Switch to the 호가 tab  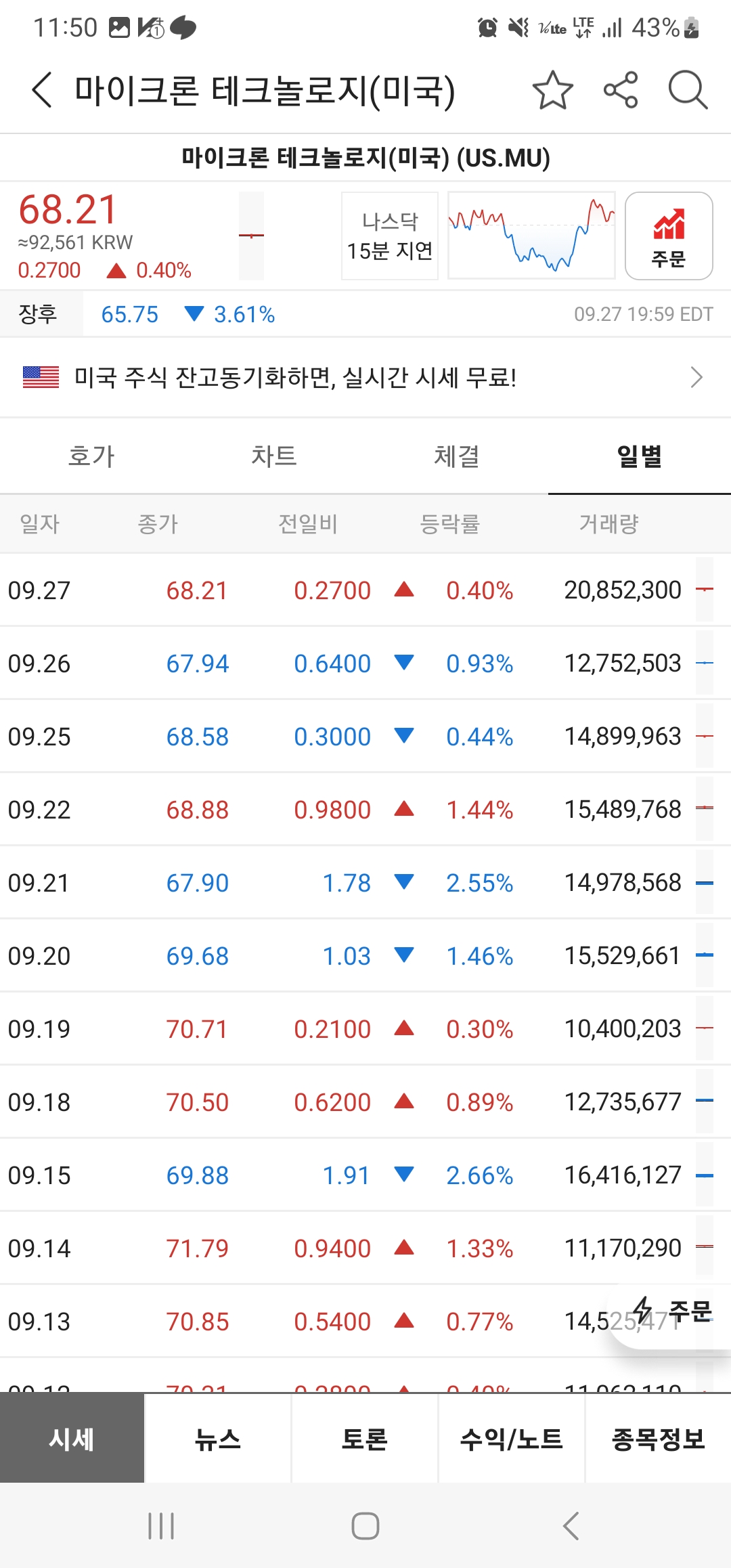91,456
